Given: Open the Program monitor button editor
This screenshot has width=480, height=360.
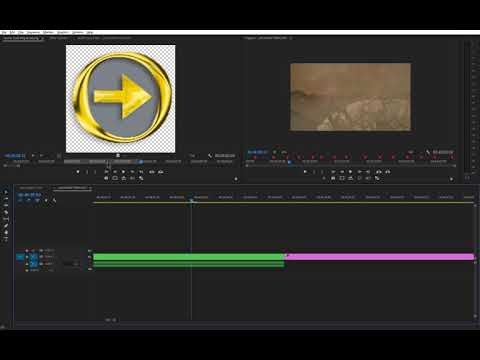Looking at the screenshot, I should [x=451, y=179].
